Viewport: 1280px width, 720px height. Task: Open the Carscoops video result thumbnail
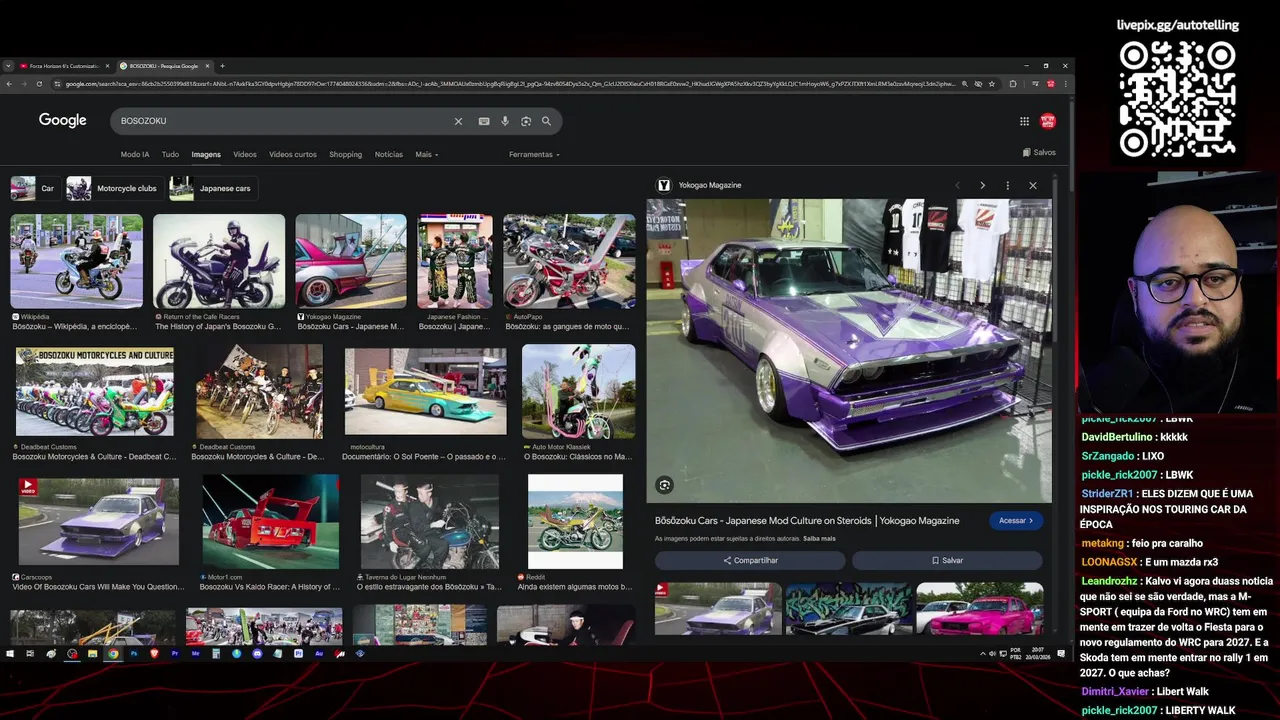[98, 521]
